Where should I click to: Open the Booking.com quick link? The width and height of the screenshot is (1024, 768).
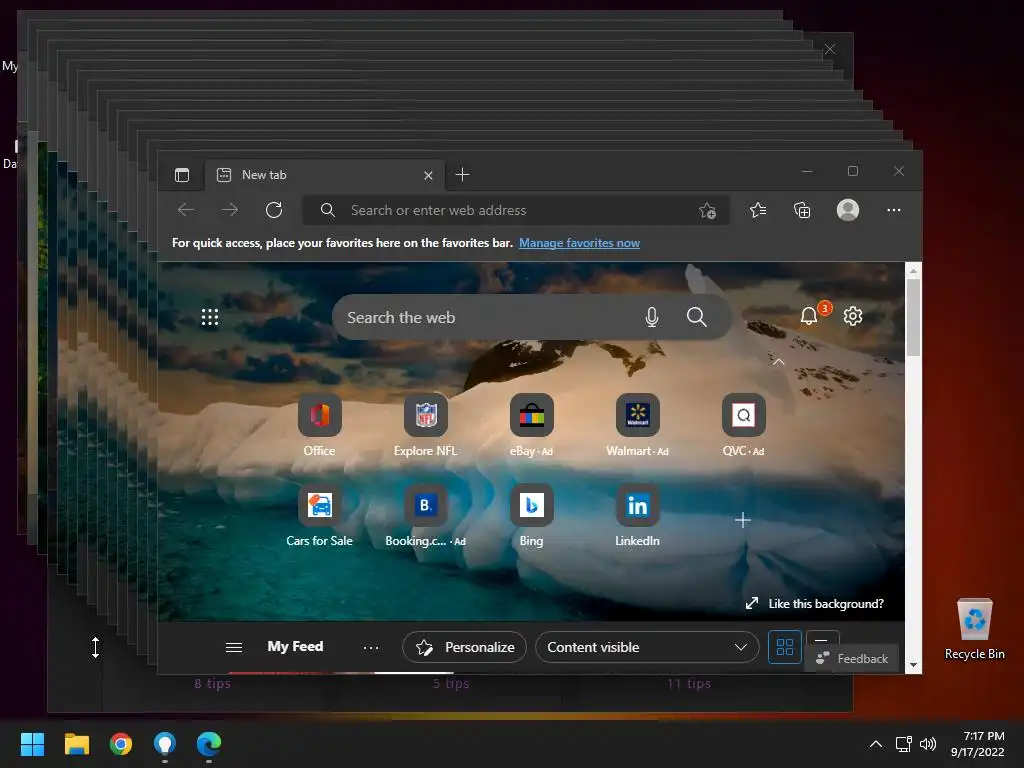(x=426, y=515)
